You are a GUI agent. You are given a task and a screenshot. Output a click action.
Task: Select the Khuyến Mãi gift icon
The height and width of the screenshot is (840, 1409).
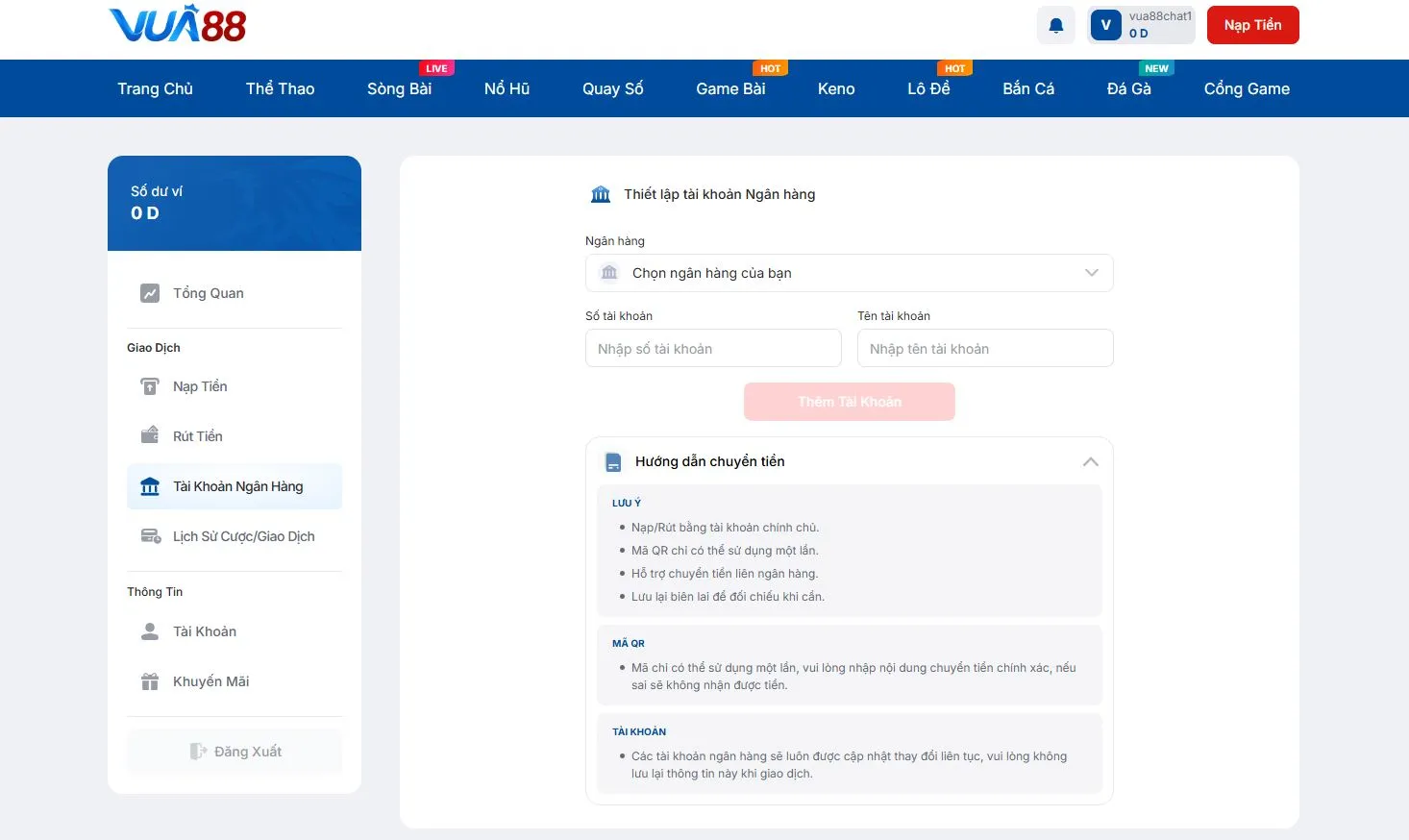coord(150,680)
